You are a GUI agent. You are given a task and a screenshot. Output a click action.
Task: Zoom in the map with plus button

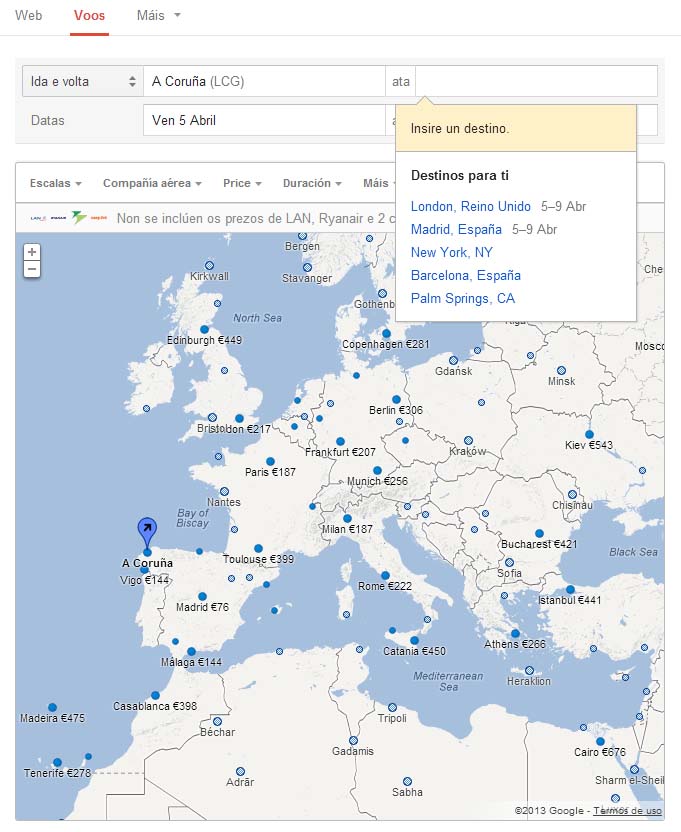32,252
